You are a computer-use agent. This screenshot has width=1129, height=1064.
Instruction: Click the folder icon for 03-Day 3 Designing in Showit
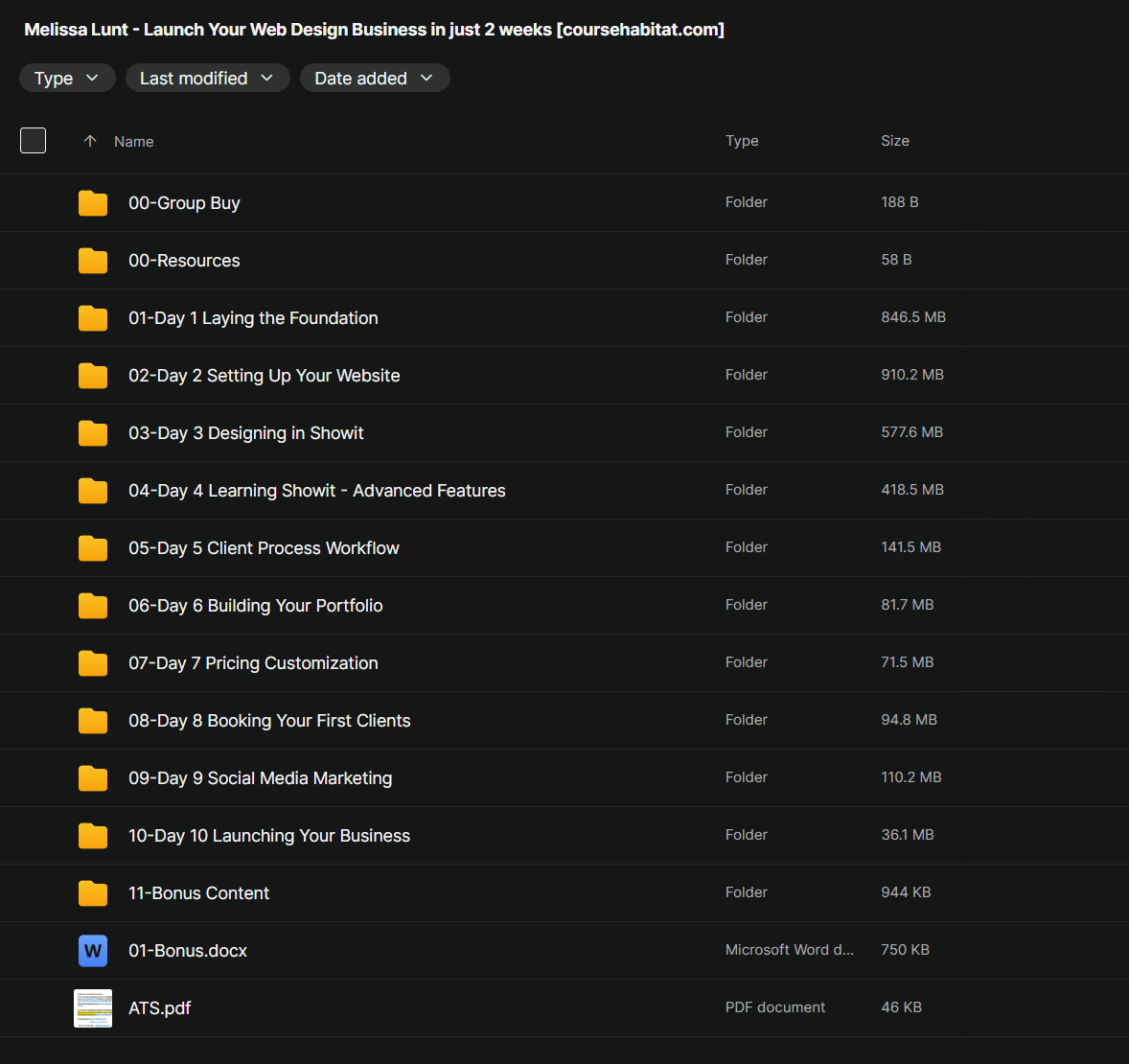(x=93, y=433)
